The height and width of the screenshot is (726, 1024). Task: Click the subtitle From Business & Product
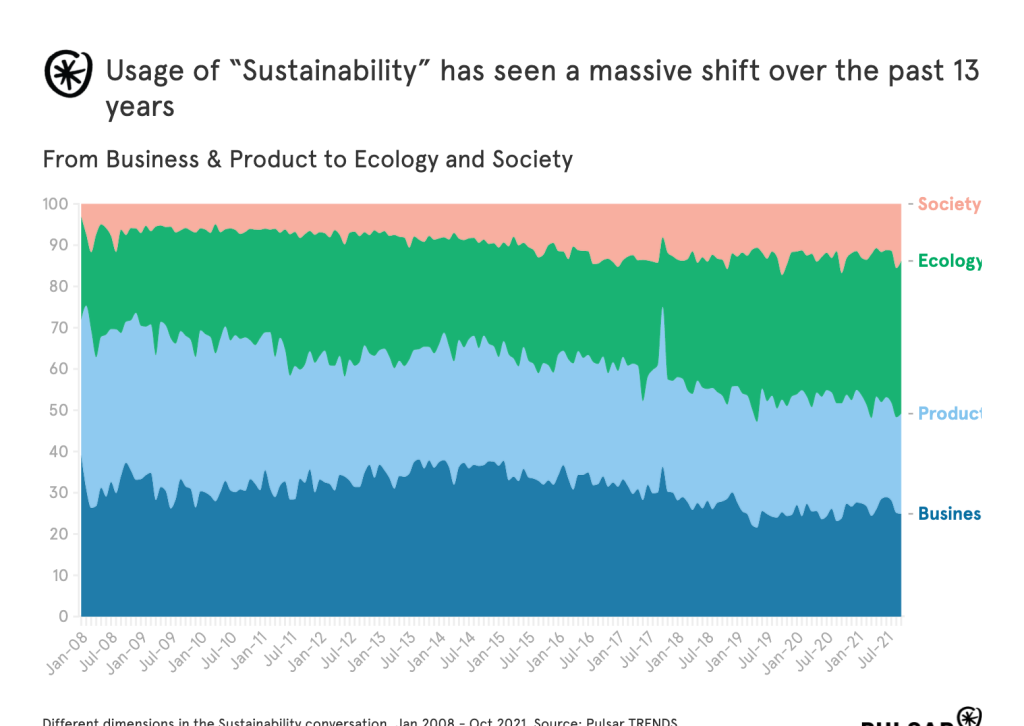pyautogui.click(x=307, y=159)
